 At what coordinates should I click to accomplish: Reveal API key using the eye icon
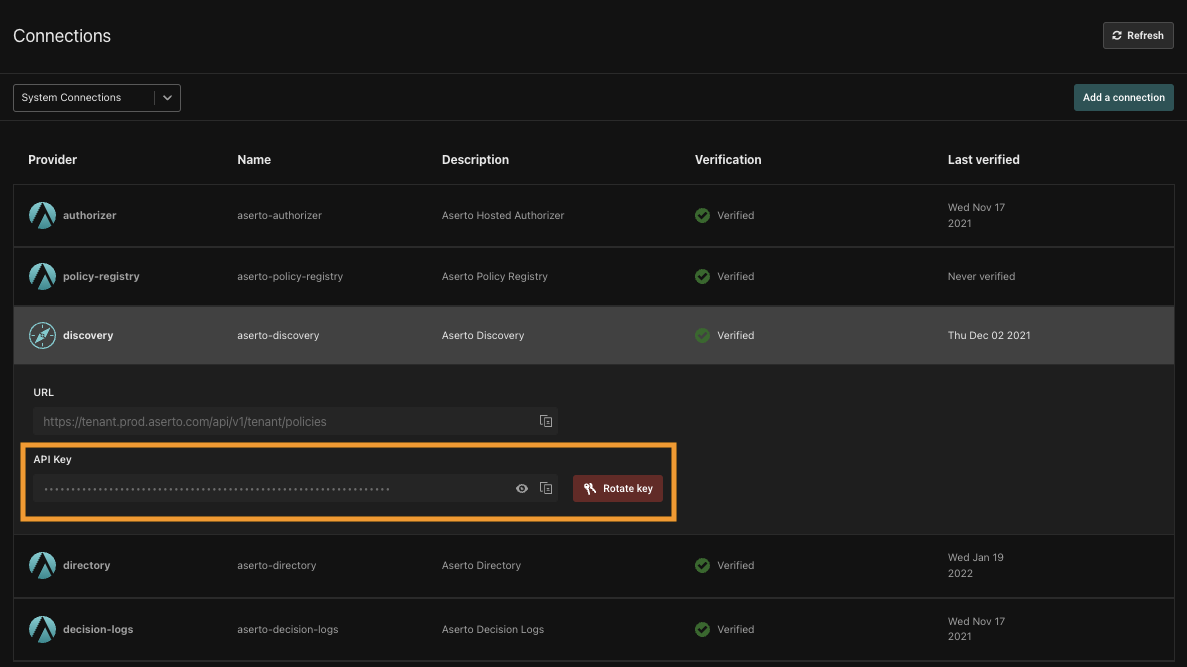pyautogui.click(x=522, y=488)
